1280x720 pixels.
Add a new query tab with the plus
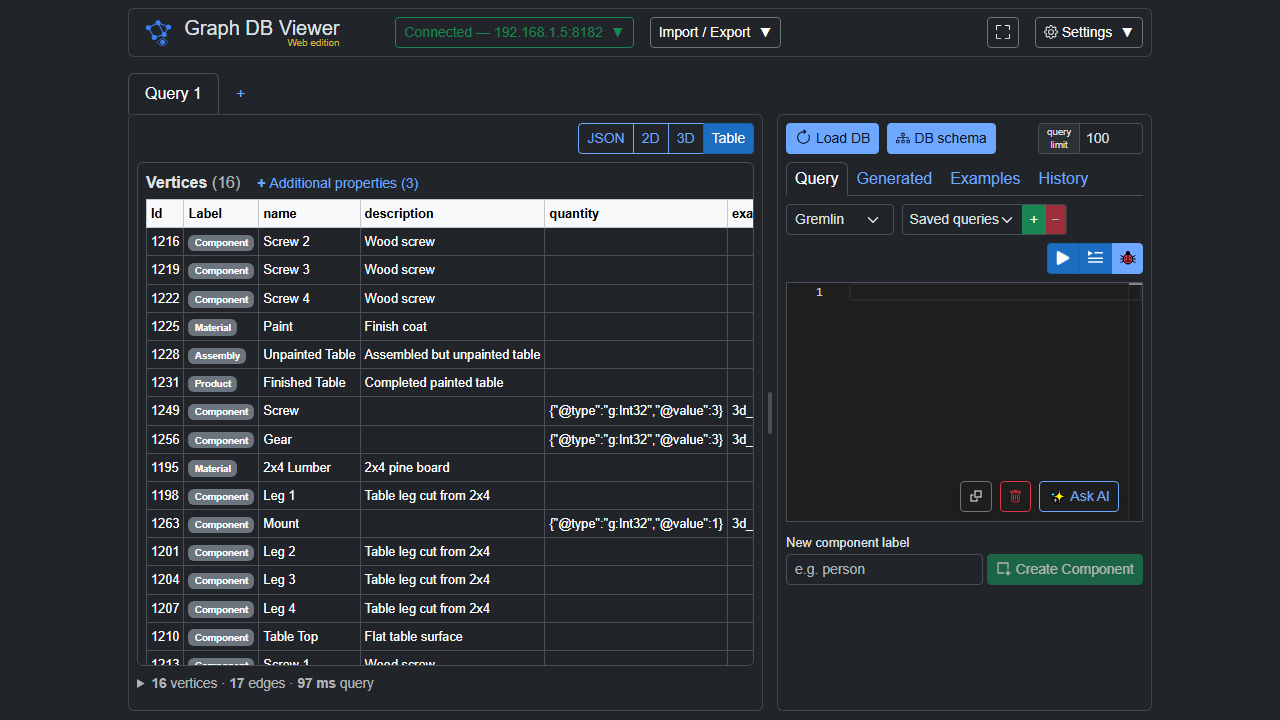(240, 93)
